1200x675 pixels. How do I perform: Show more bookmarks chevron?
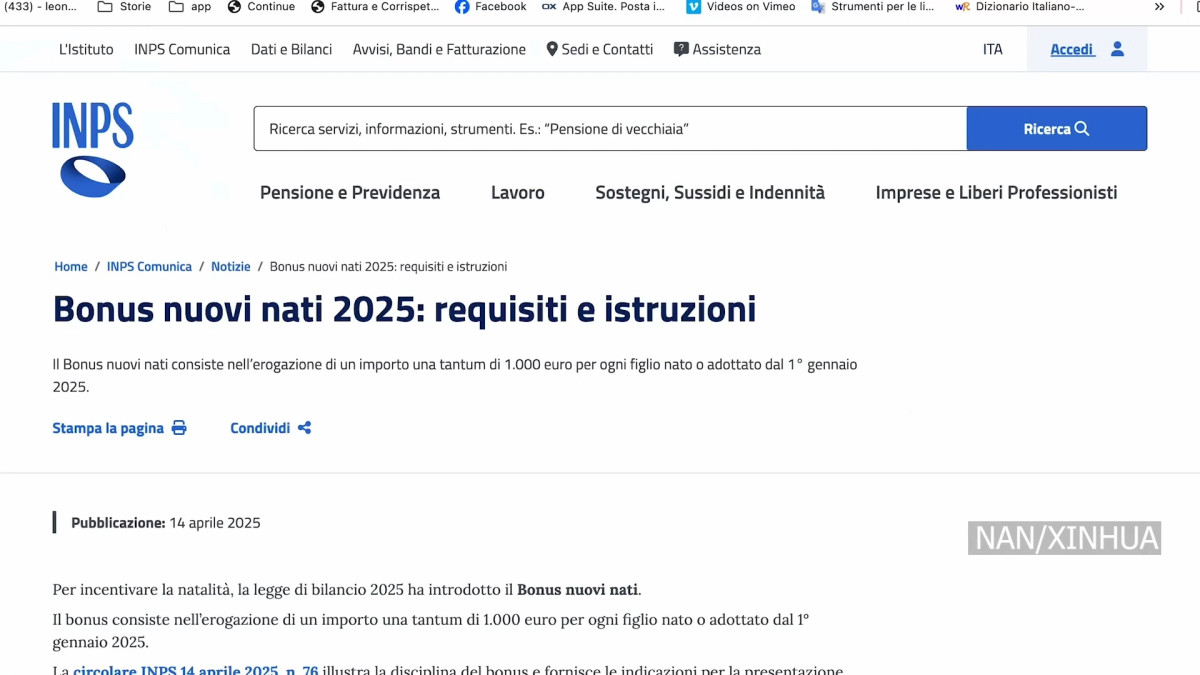1159,6
